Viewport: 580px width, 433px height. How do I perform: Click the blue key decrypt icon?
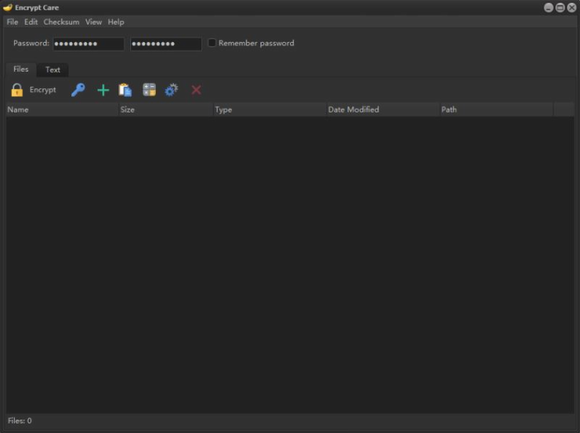pos(78,90)
